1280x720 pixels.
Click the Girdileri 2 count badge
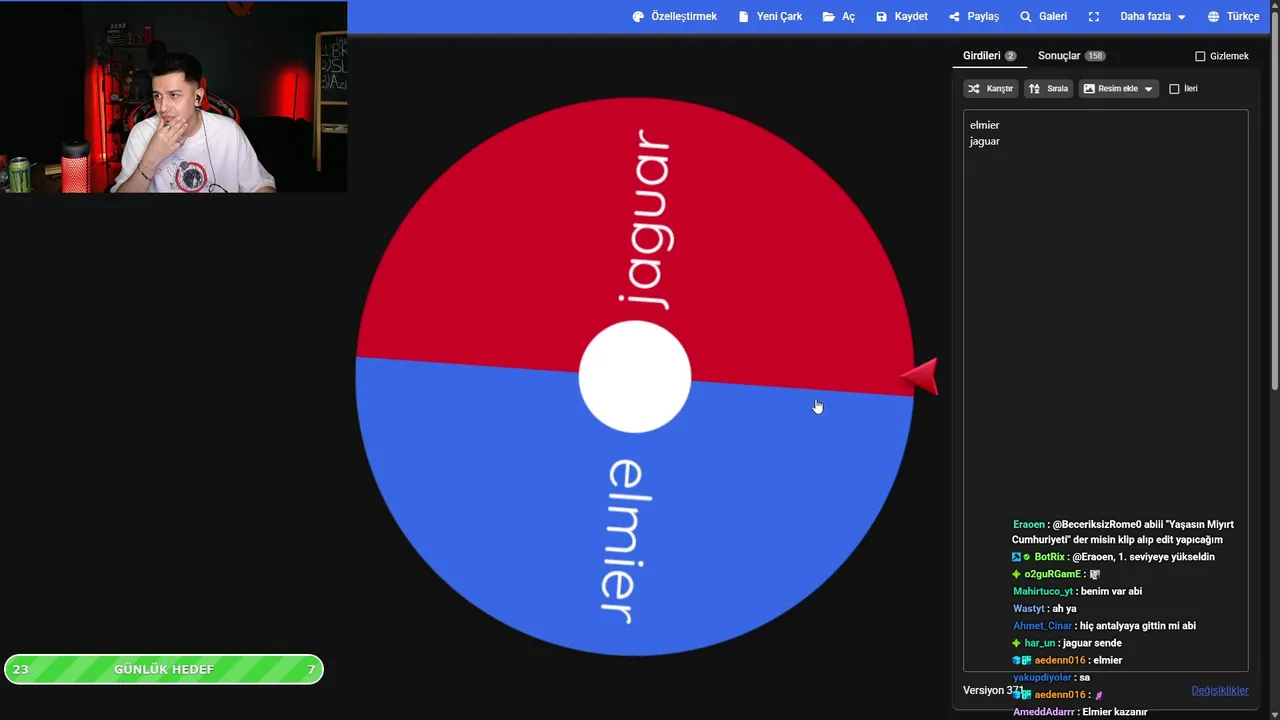point(1010,56)
